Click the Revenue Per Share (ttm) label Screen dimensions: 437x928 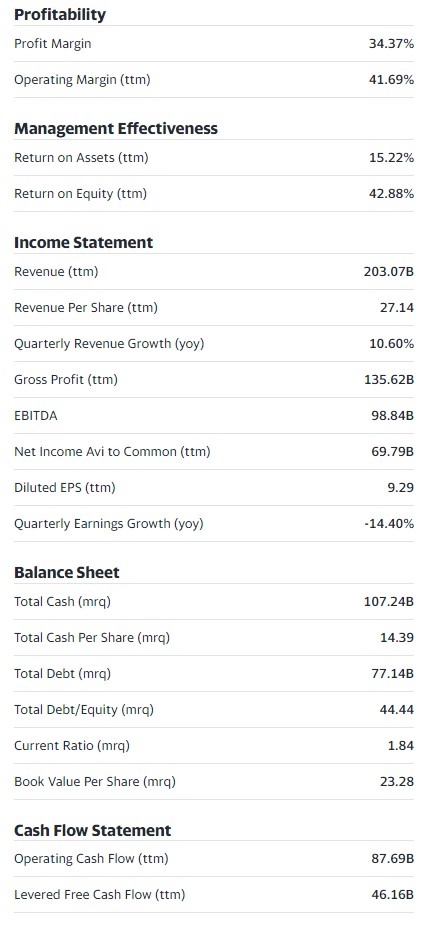pyautogui.click(x=86, y=308)
